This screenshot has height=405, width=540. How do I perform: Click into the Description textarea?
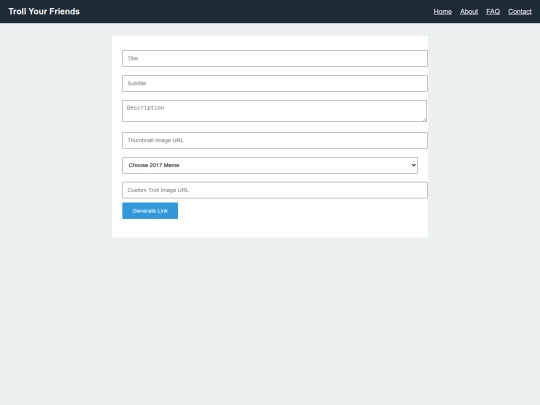(274, 111)
